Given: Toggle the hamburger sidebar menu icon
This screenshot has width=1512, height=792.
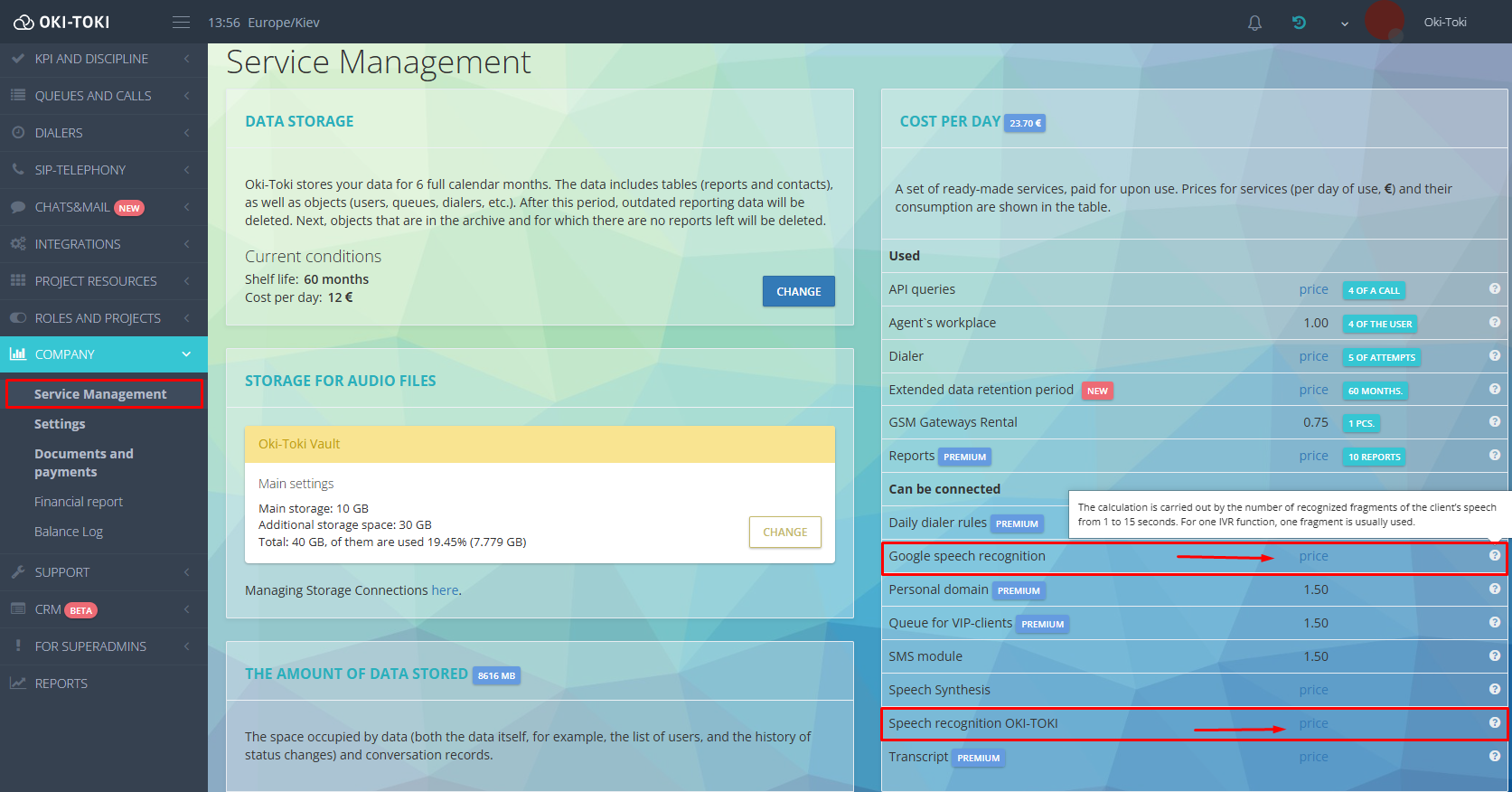Looking at the screenshot, I should pyautogui.click(x=181, y=22).
